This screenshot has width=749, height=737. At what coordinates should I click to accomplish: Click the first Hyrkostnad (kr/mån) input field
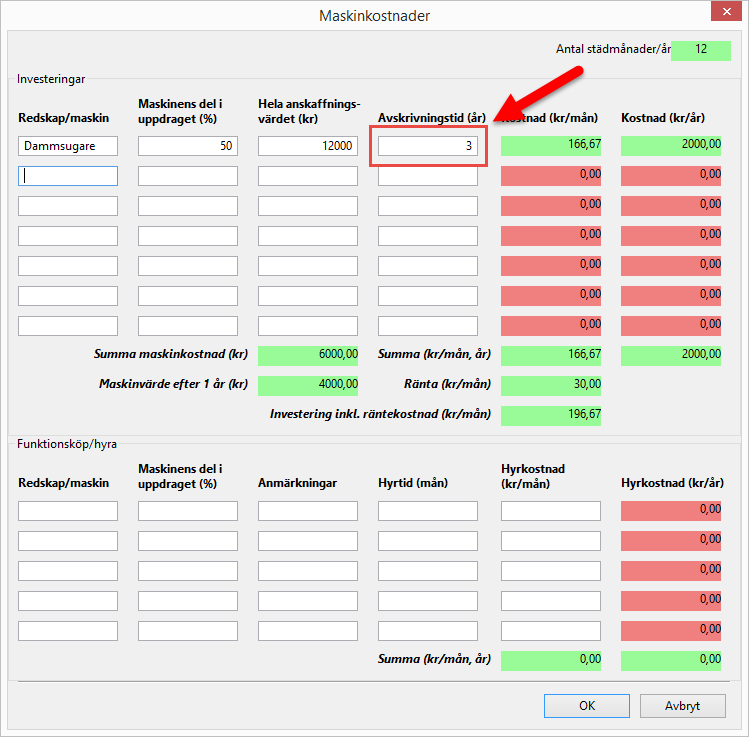551,511
